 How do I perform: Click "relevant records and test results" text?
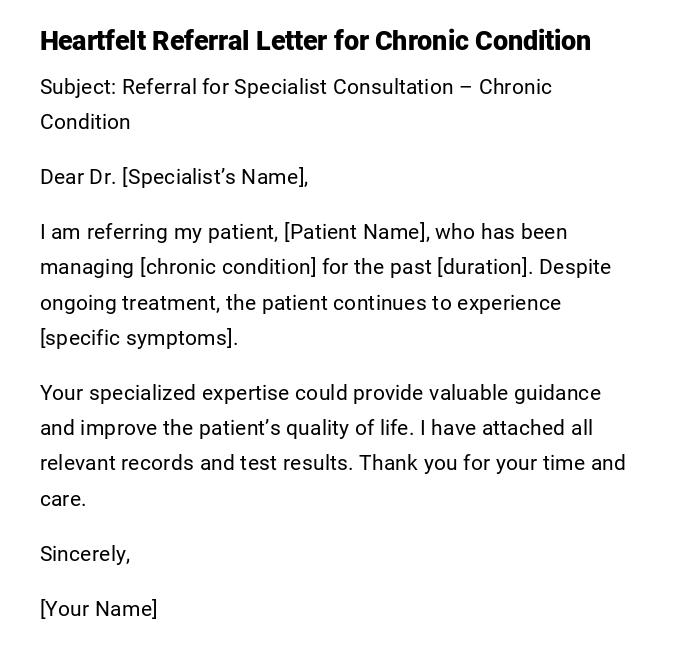[196, 463]
